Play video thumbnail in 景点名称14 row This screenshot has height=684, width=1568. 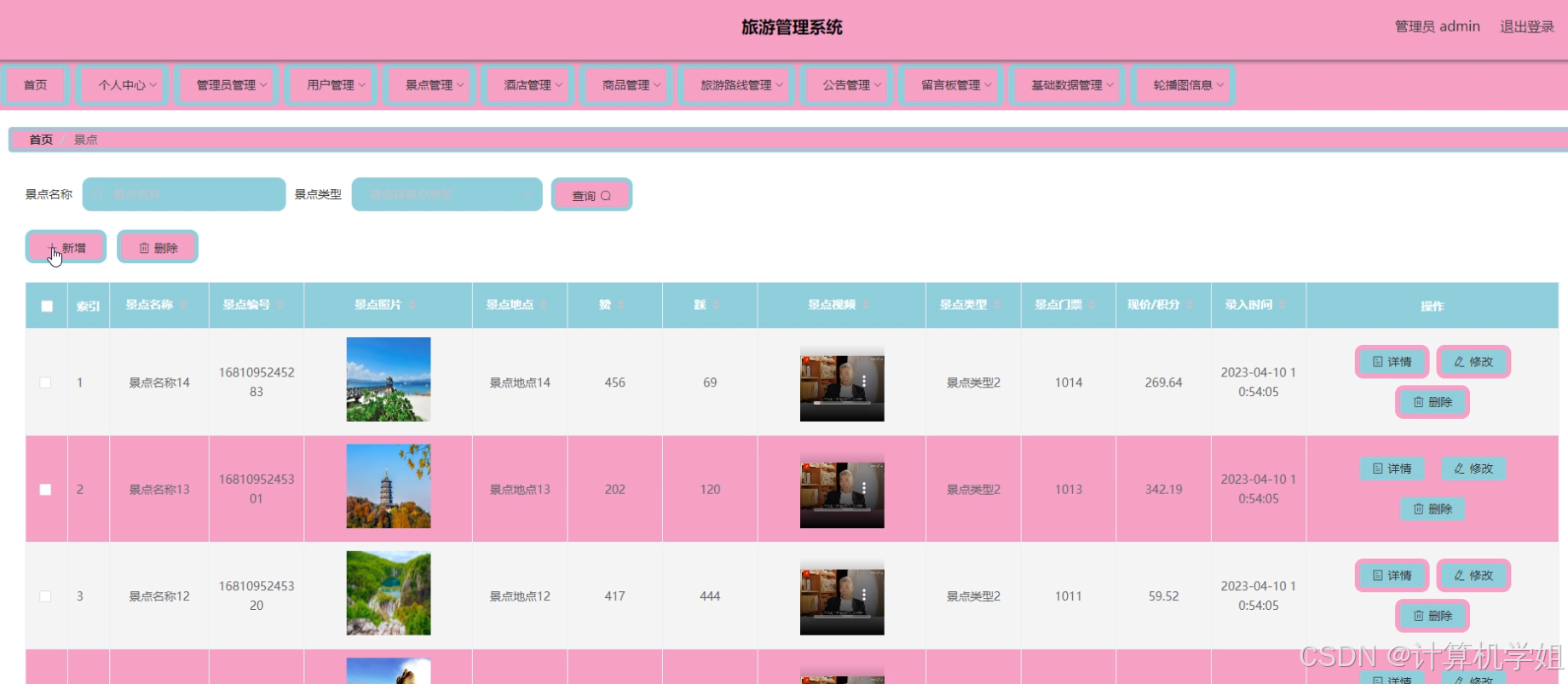842,383
